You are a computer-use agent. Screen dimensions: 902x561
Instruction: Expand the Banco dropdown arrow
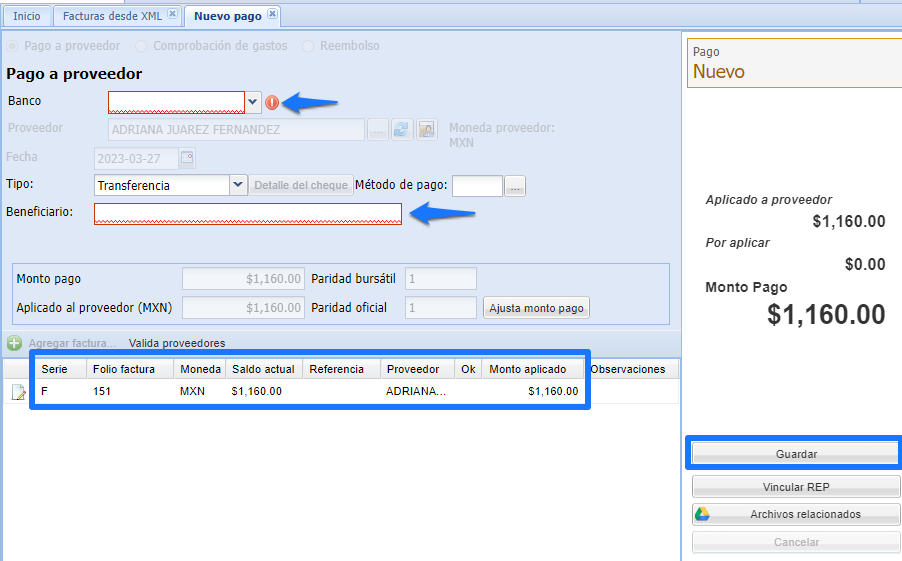click(x=253, y=102)
